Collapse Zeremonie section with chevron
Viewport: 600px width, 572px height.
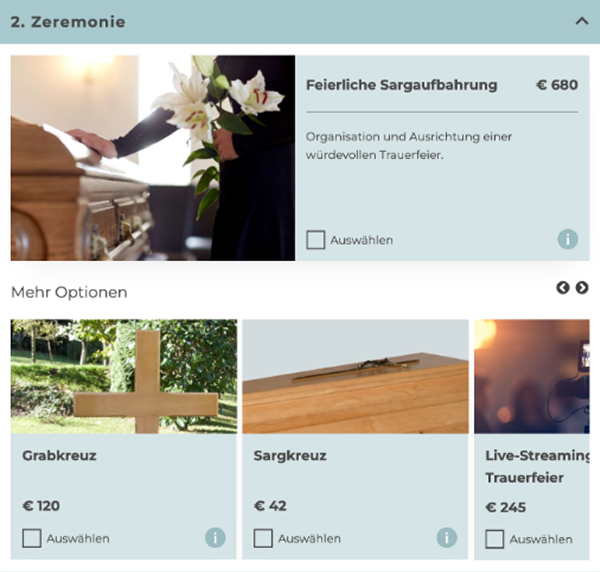(x=582, y=21)
